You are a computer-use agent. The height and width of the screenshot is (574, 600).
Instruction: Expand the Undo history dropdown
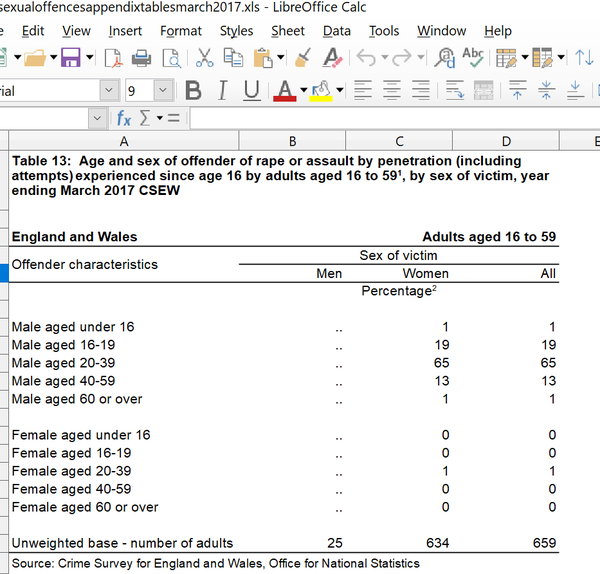tap(385, 58)
